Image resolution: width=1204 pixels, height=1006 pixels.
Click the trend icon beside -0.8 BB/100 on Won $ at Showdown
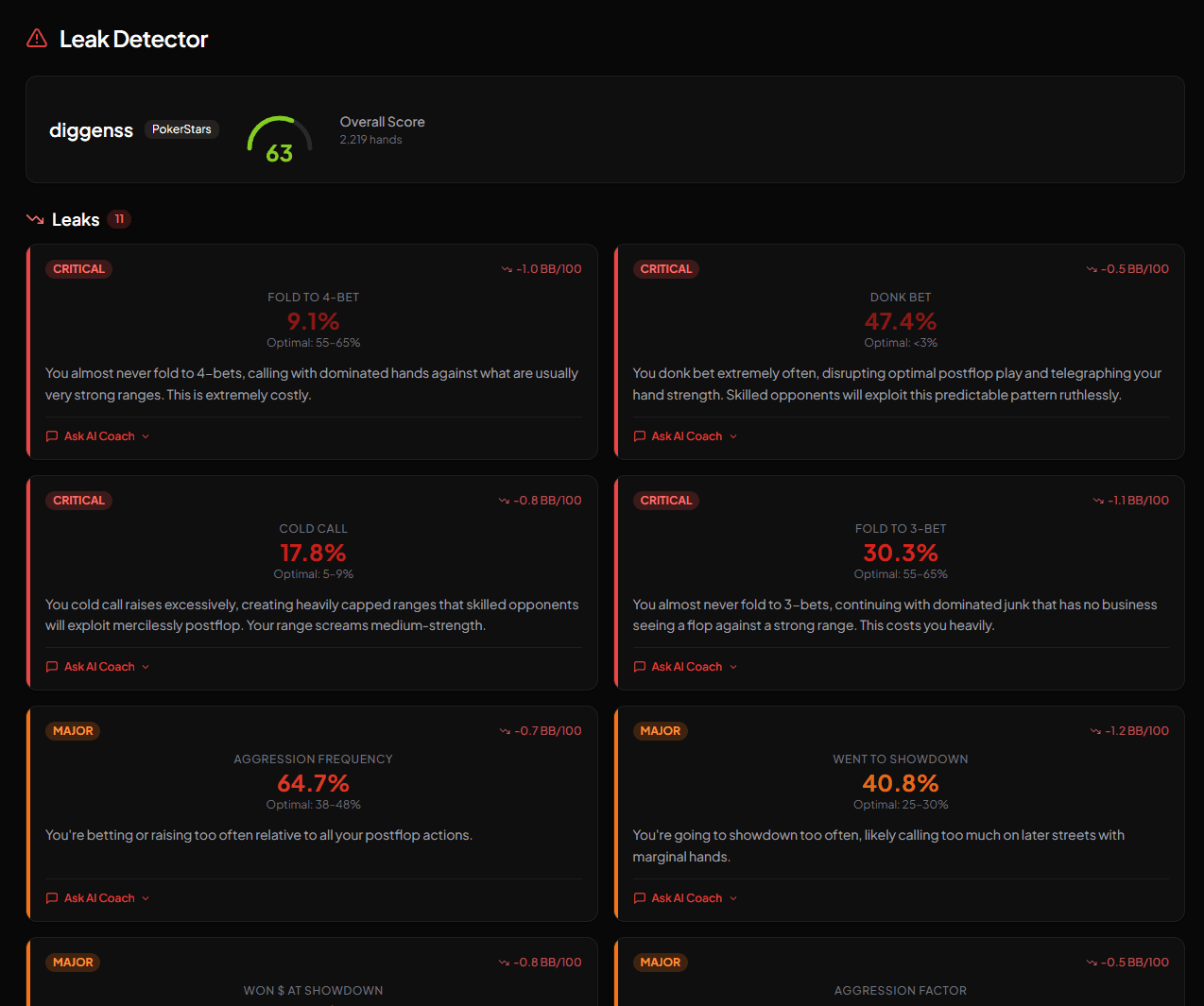tap(506, 962)
